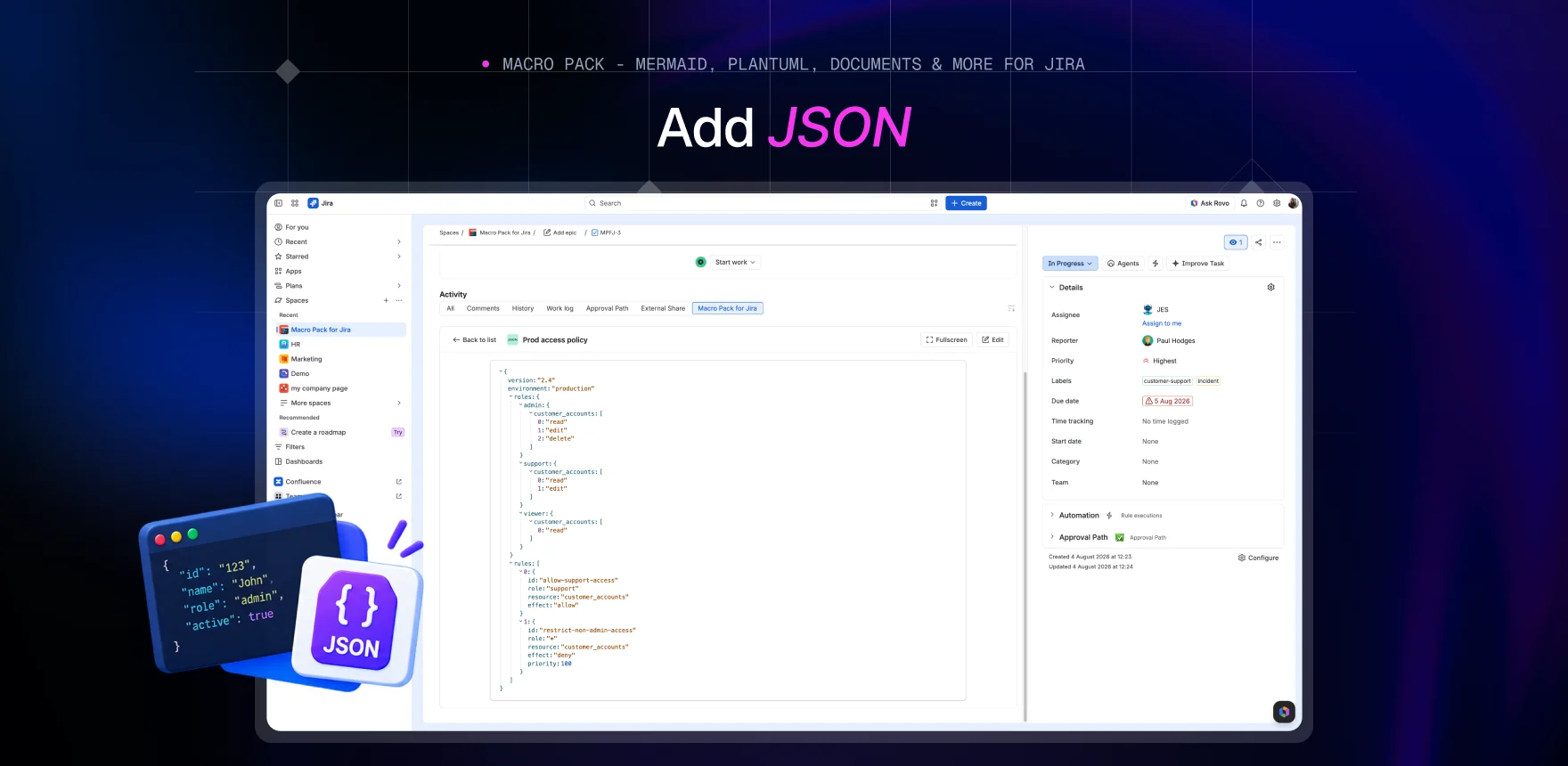This screenshot has width=1568, height=766.
Task: Switch to the Work log tab
Action: coord(559,308)
